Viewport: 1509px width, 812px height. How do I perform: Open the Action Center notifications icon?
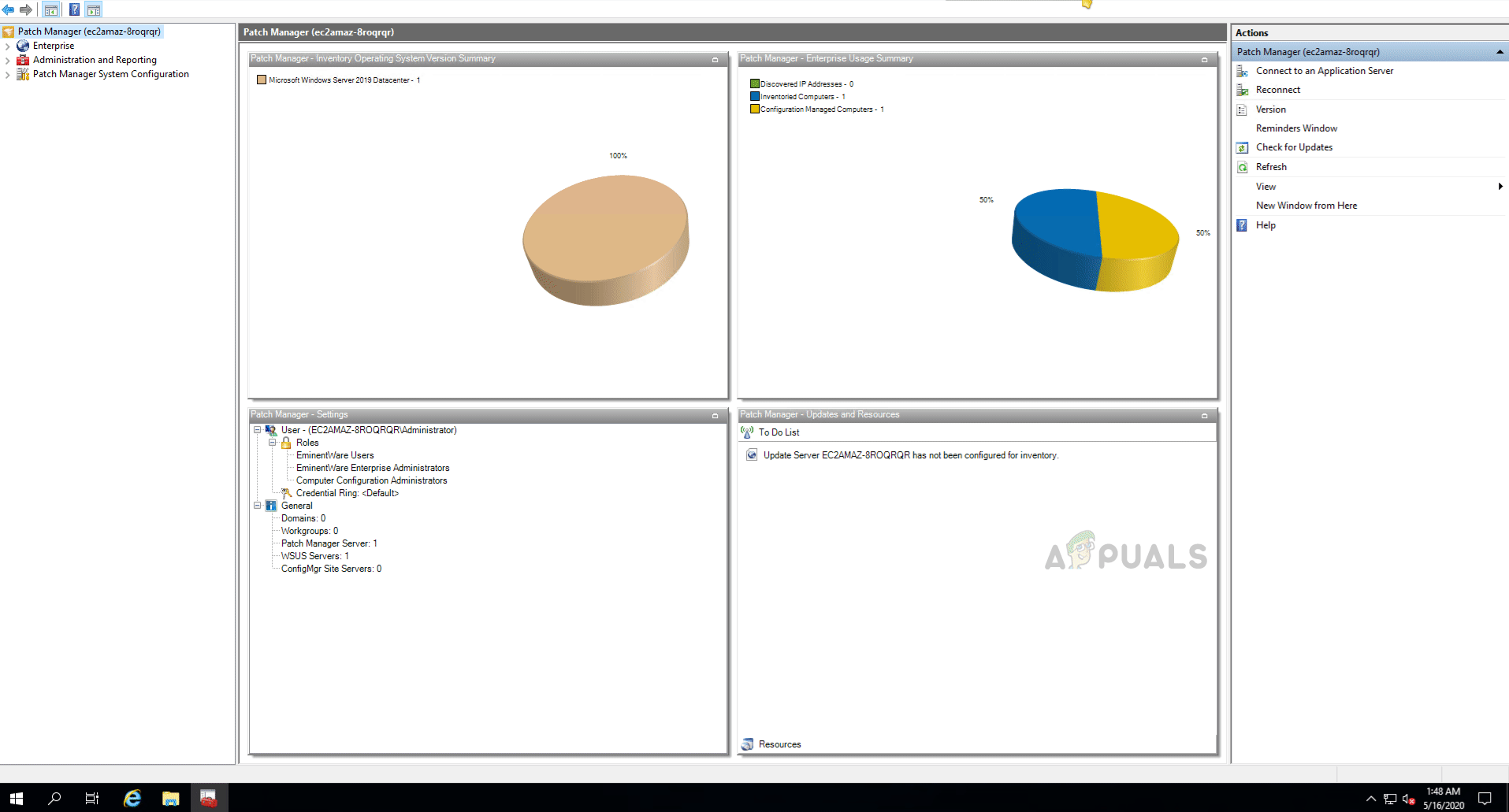coord(1485,798)
